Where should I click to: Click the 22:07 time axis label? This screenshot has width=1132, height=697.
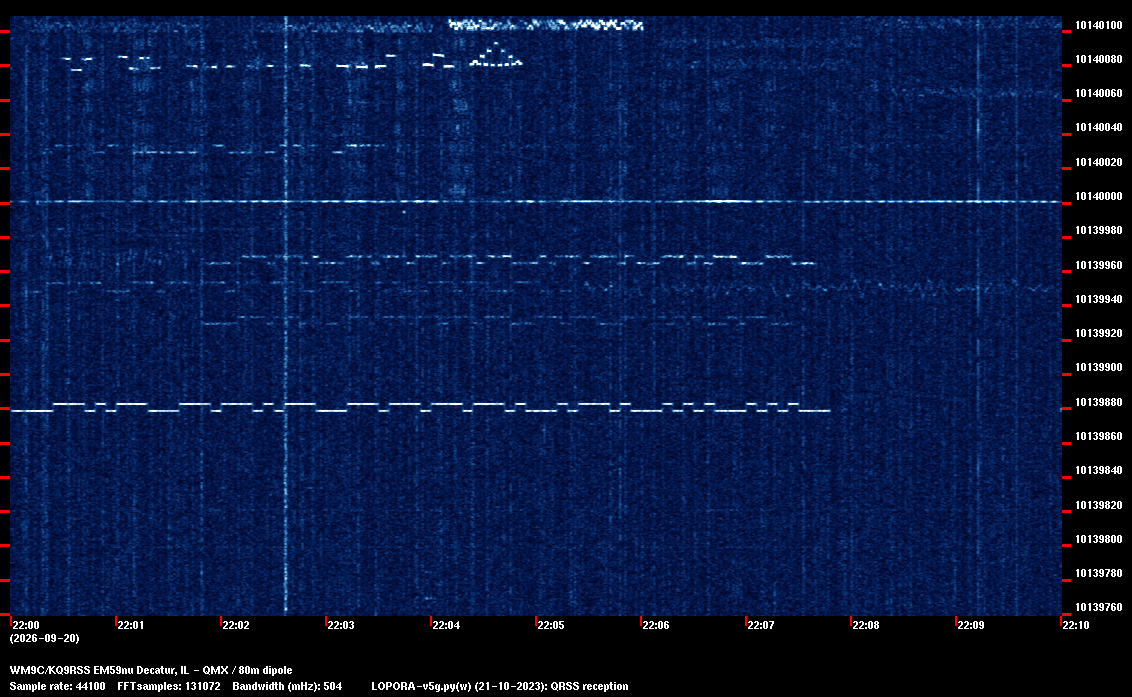(x=761, y=625)
